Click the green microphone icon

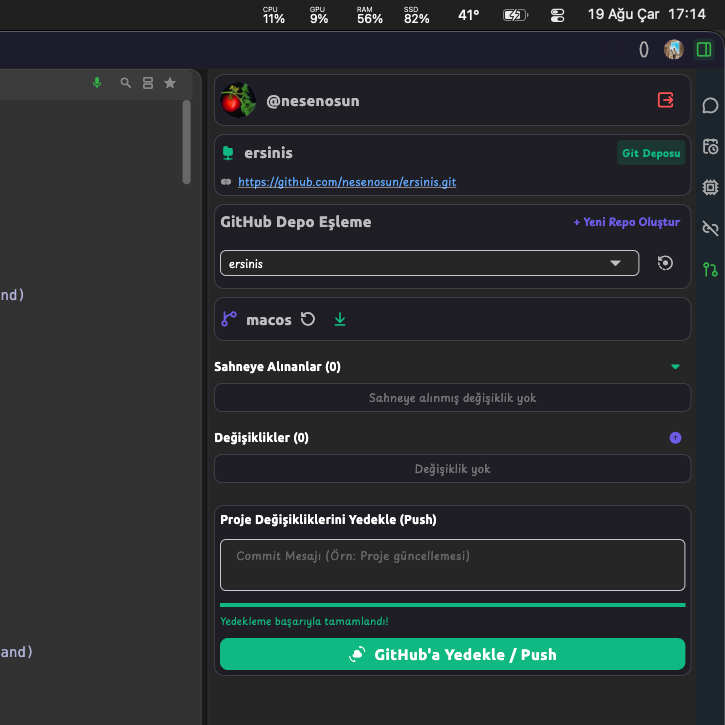(97, 83)
